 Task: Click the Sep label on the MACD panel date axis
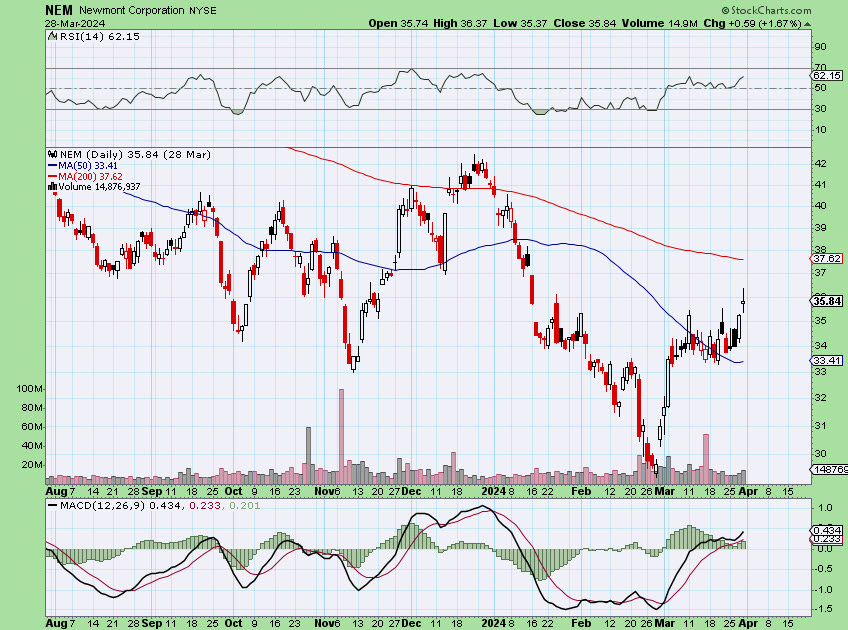coord(152,623)
